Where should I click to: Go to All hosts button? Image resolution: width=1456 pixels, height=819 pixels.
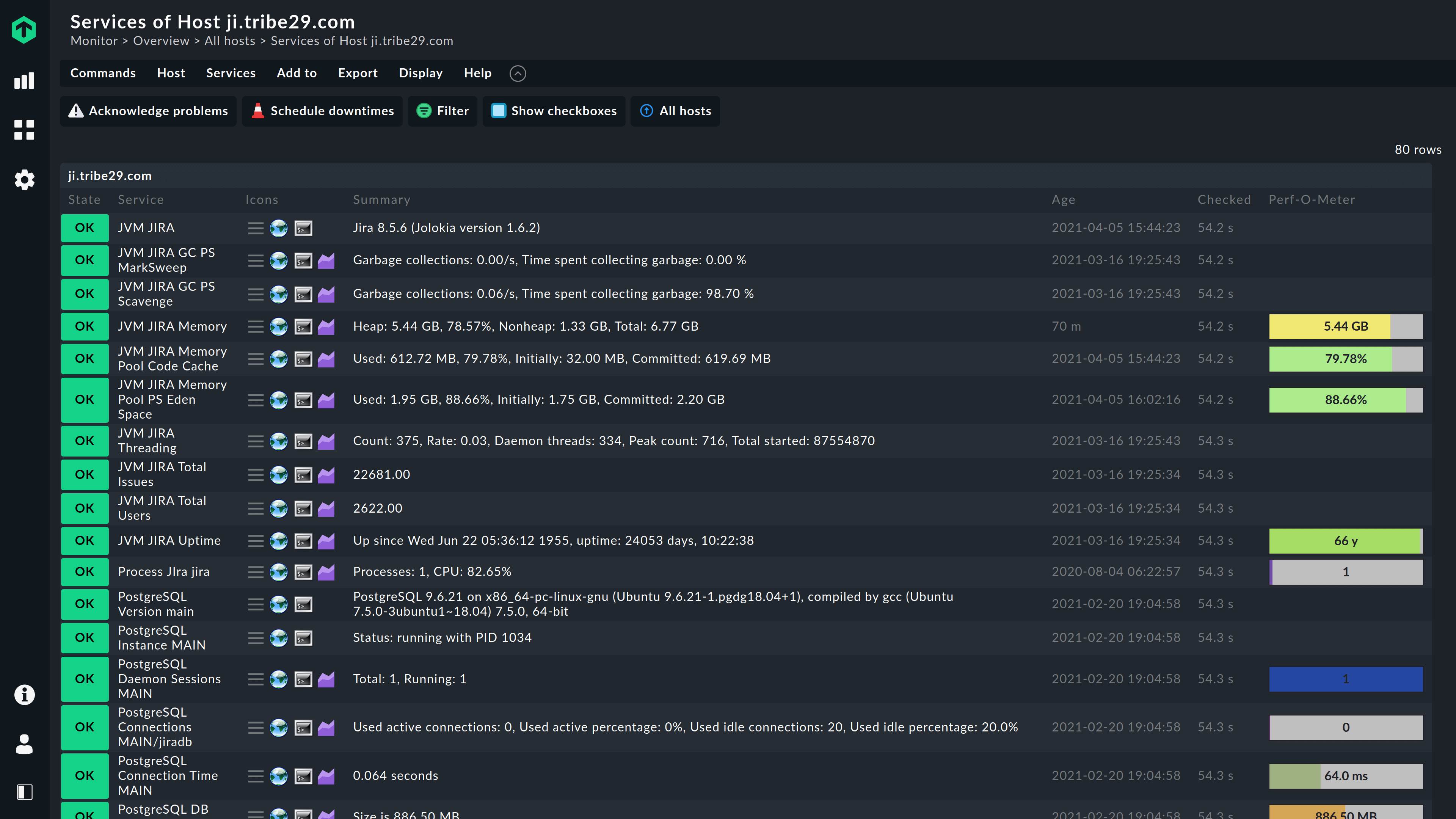coord(675,111)
